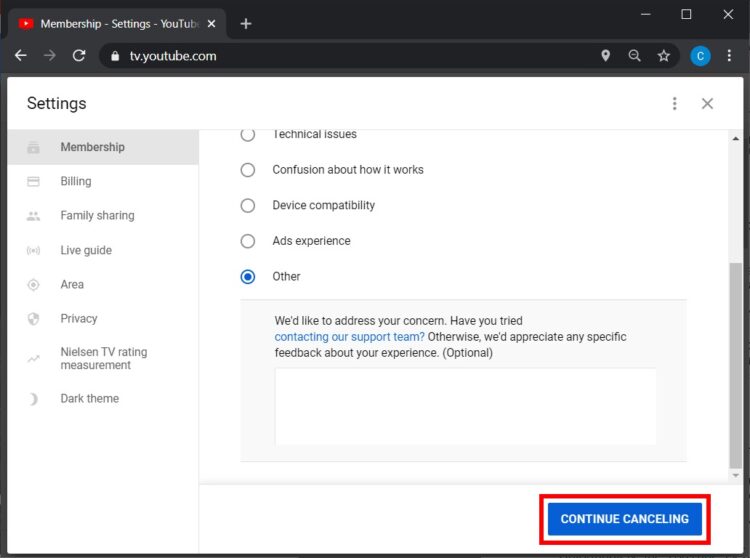This screenshot has height=558, width=750.
Task: Select Confusion about how it works option
Action: click(247, 170)
